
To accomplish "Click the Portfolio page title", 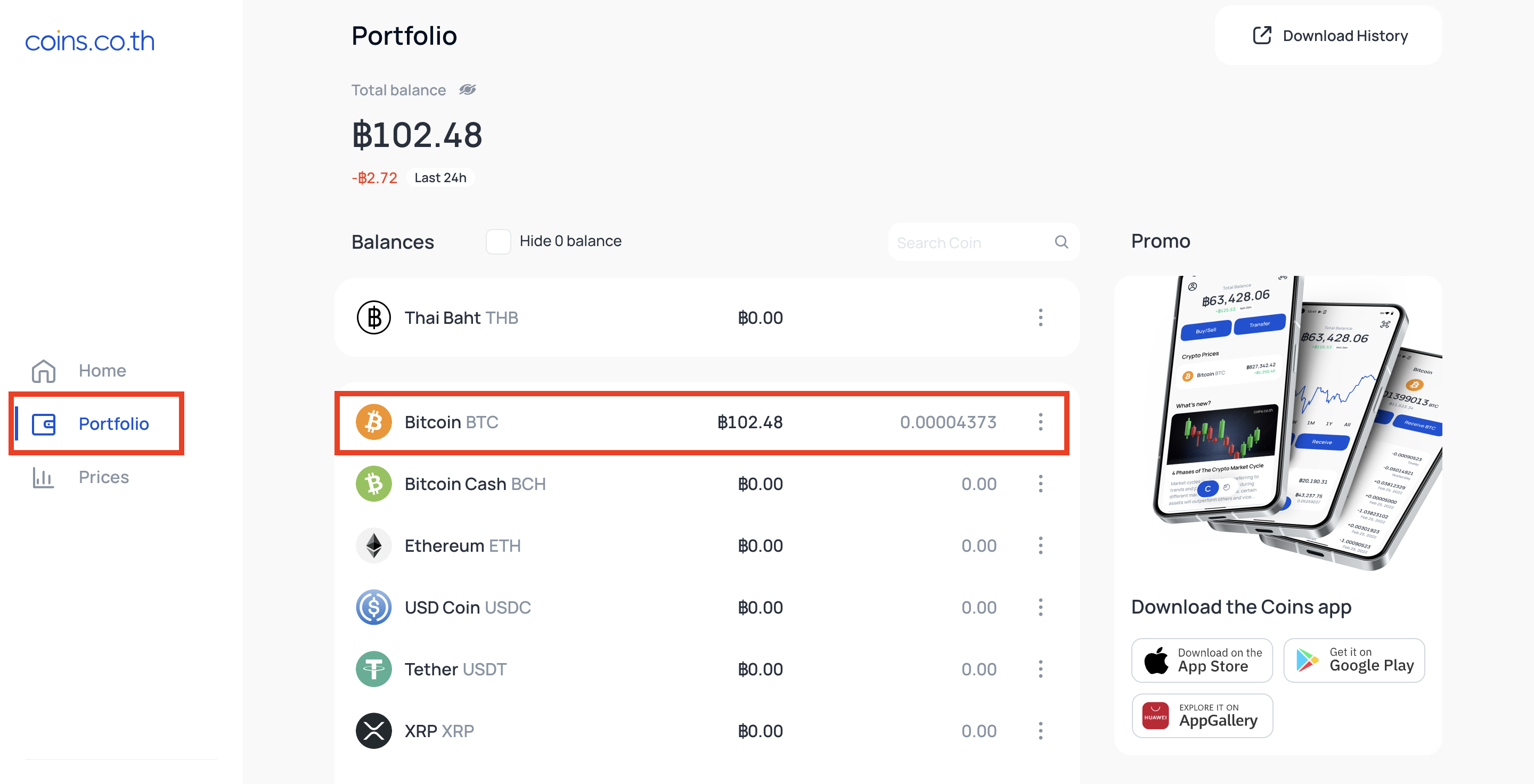I will pyautogui.click(x=404, y=36).
